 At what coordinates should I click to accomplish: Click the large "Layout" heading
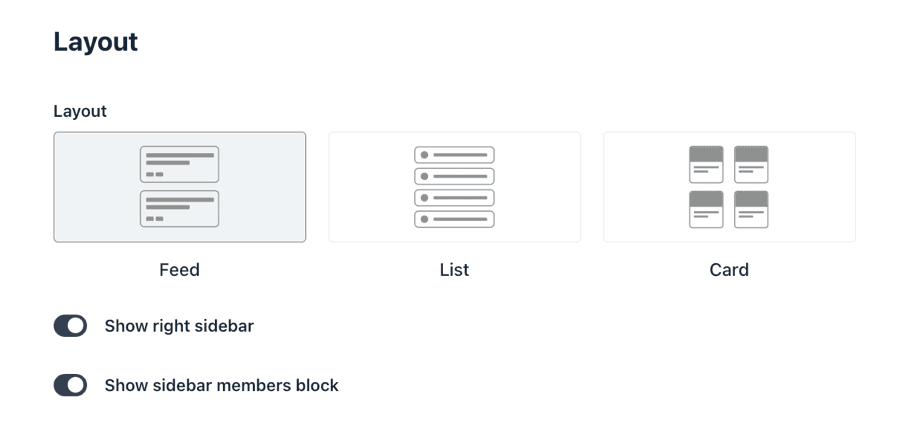click(x=96, y=42)
